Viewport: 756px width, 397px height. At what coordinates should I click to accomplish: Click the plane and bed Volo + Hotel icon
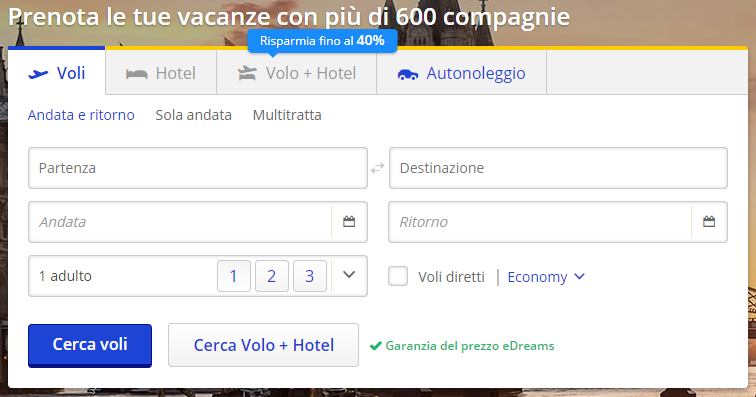tap(247, 73)
